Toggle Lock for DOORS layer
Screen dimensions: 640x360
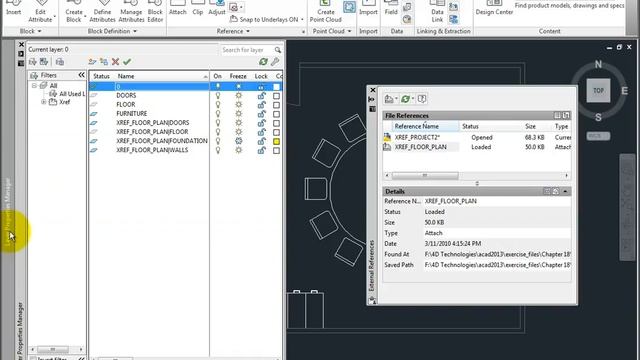coord(261,96)
